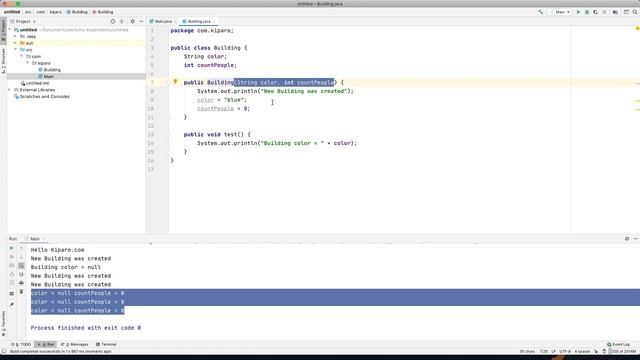
Task: Toggle the Favorites tool window stripe button
Action: [x=3, y=324]
